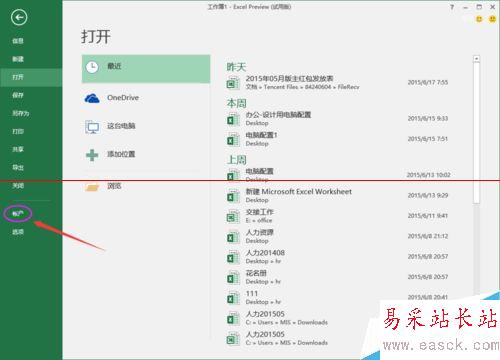This screenshot has height=360, width=500.
Task: Open file 电脑配置1 on Desktop
Action: [261, 135]
